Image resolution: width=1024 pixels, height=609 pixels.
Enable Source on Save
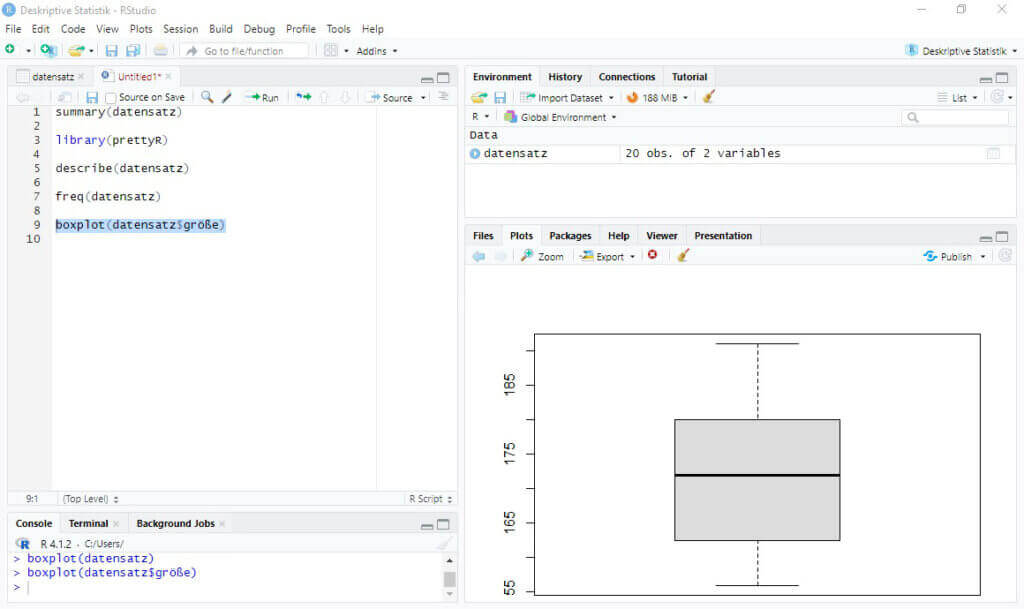coord(112,97)
